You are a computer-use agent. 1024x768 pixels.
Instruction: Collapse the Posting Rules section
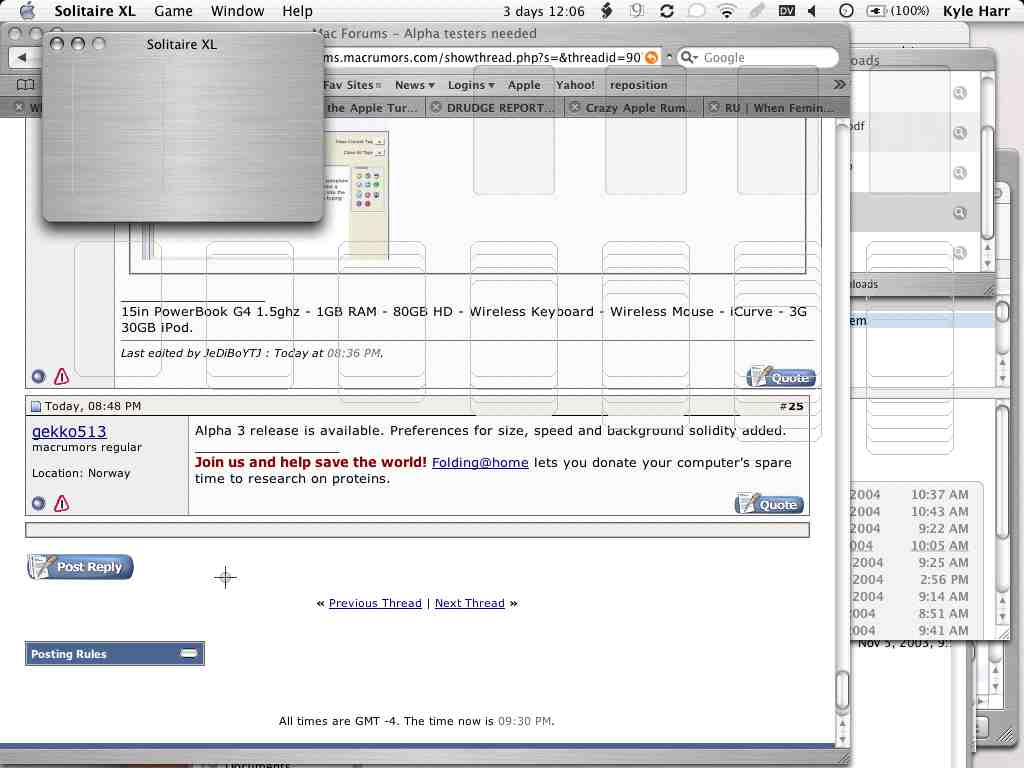coord(189,653)
